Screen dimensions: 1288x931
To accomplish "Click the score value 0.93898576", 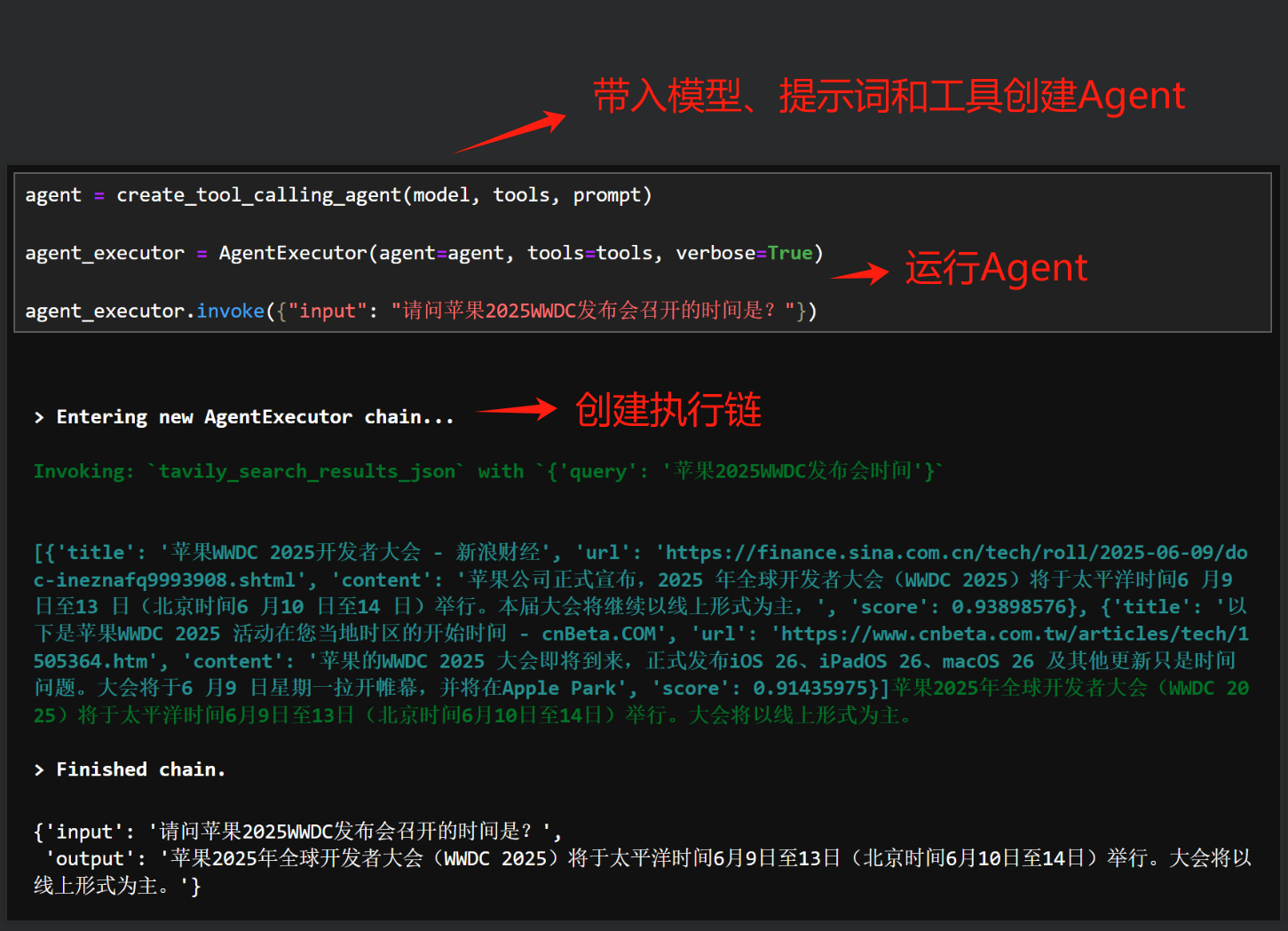I will [x=1007, y=607].
